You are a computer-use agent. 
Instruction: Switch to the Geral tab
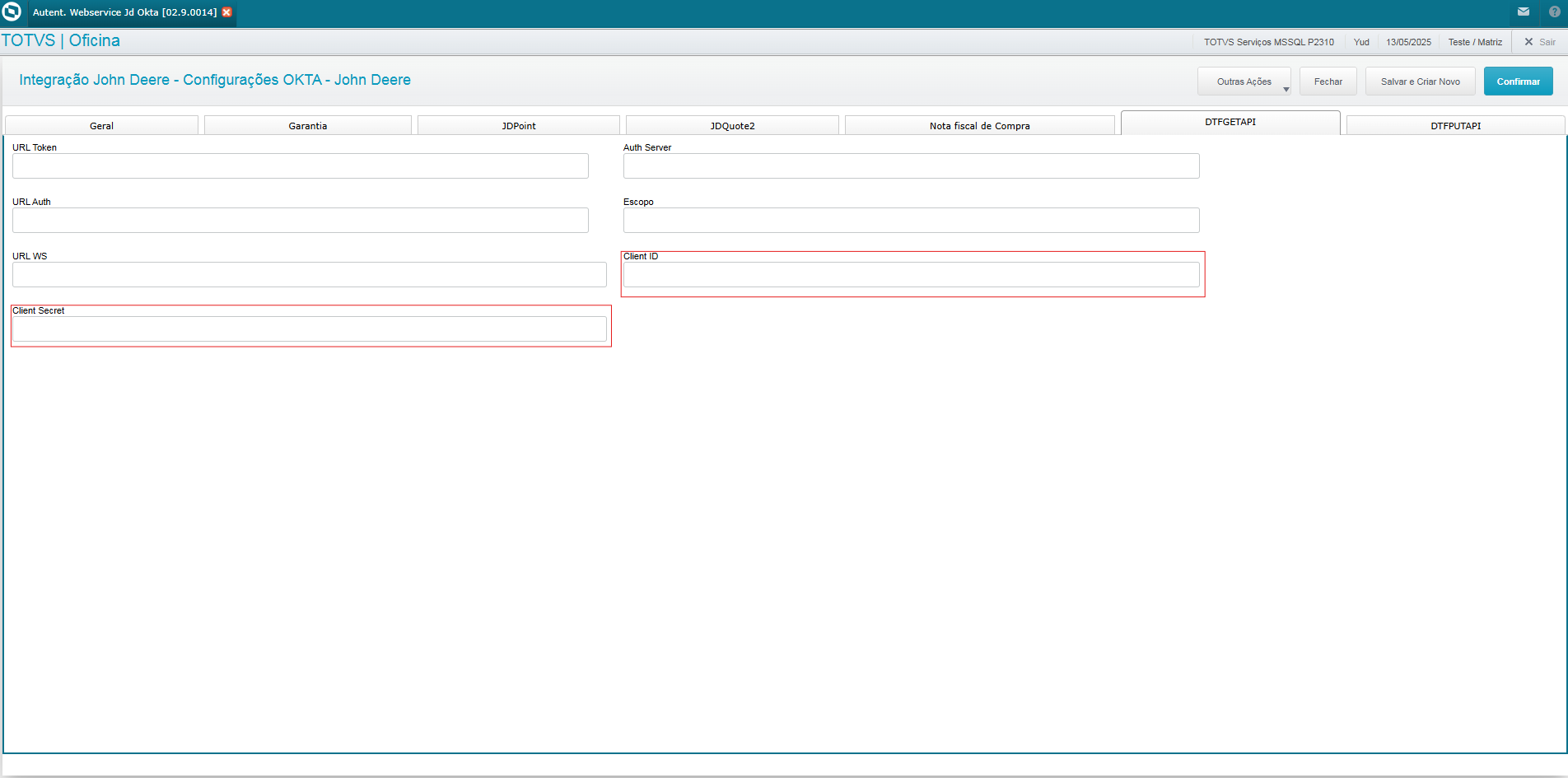click(102, 126)
